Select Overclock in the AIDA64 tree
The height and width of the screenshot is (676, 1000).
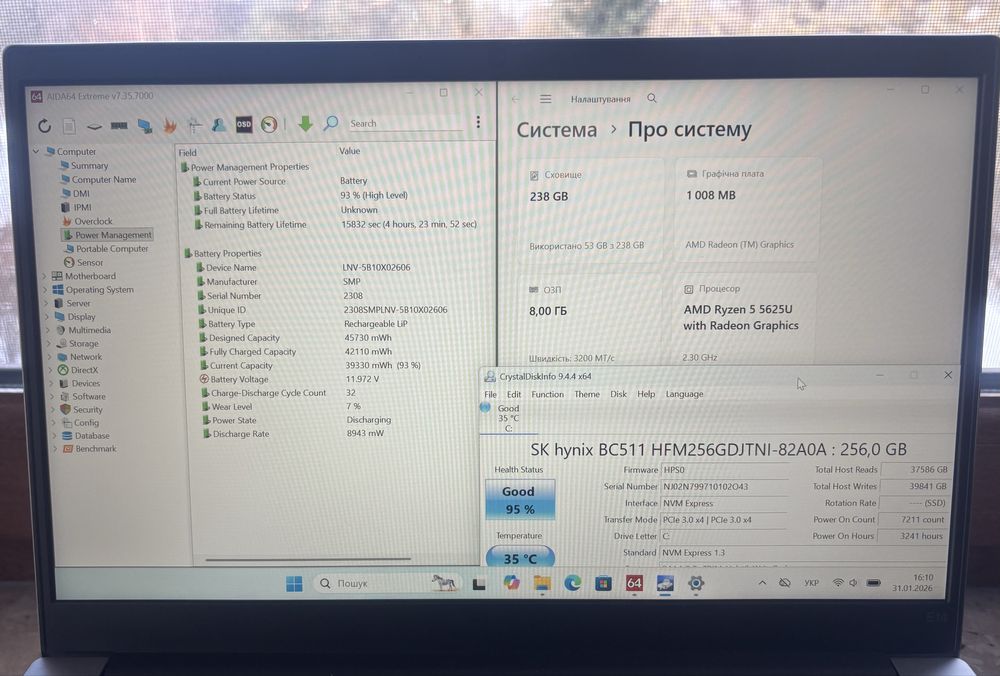(93, 221)
